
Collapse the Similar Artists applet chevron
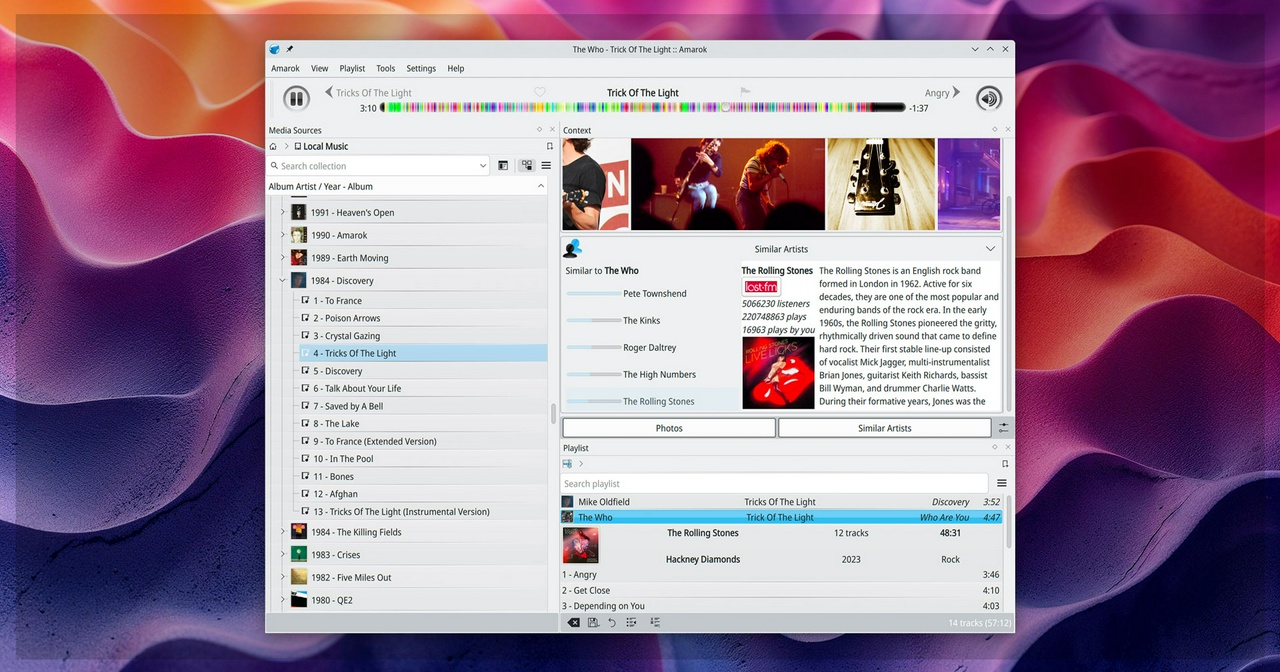[991, 249]
